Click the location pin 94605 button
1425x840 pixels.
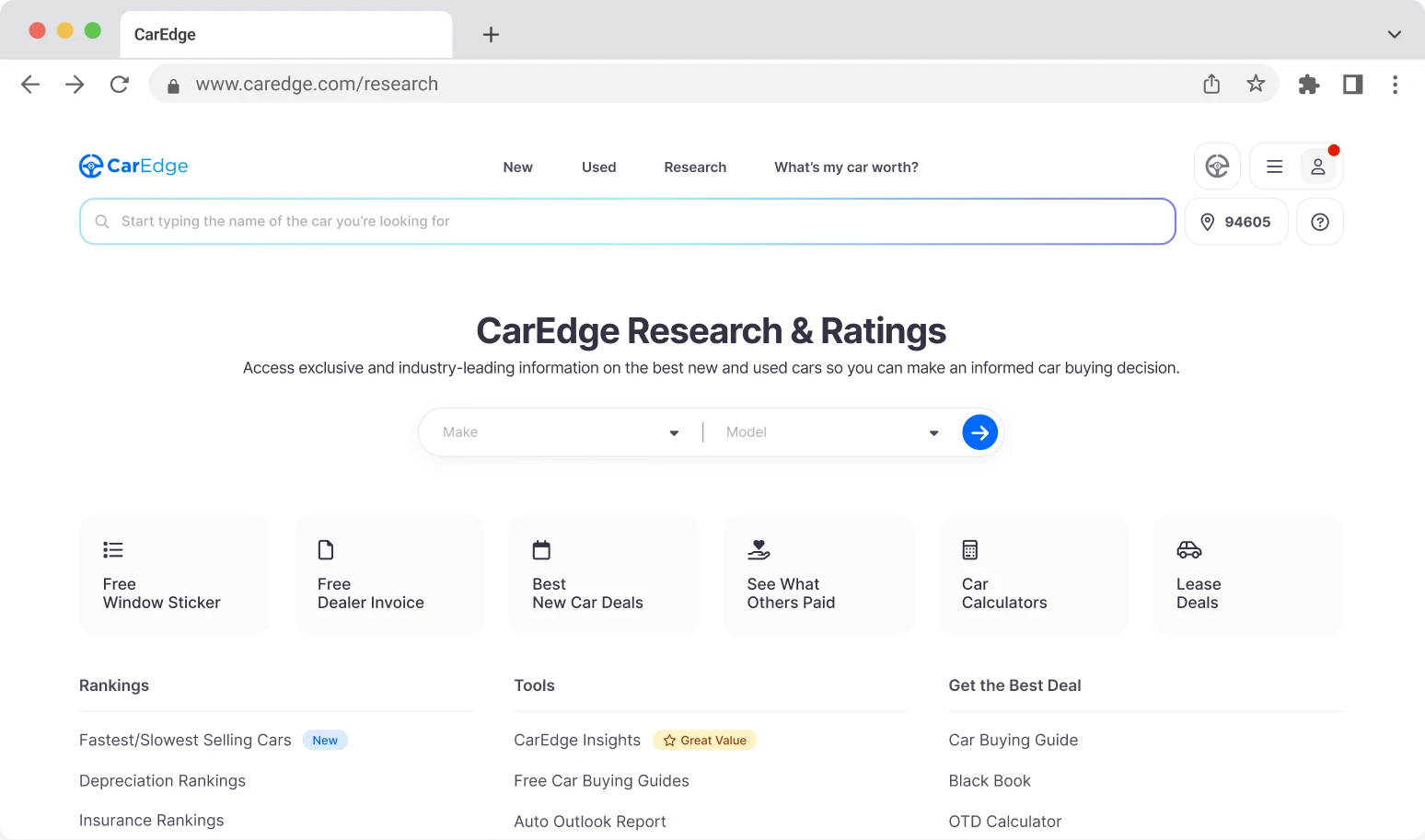click(x=1235, y=222)
